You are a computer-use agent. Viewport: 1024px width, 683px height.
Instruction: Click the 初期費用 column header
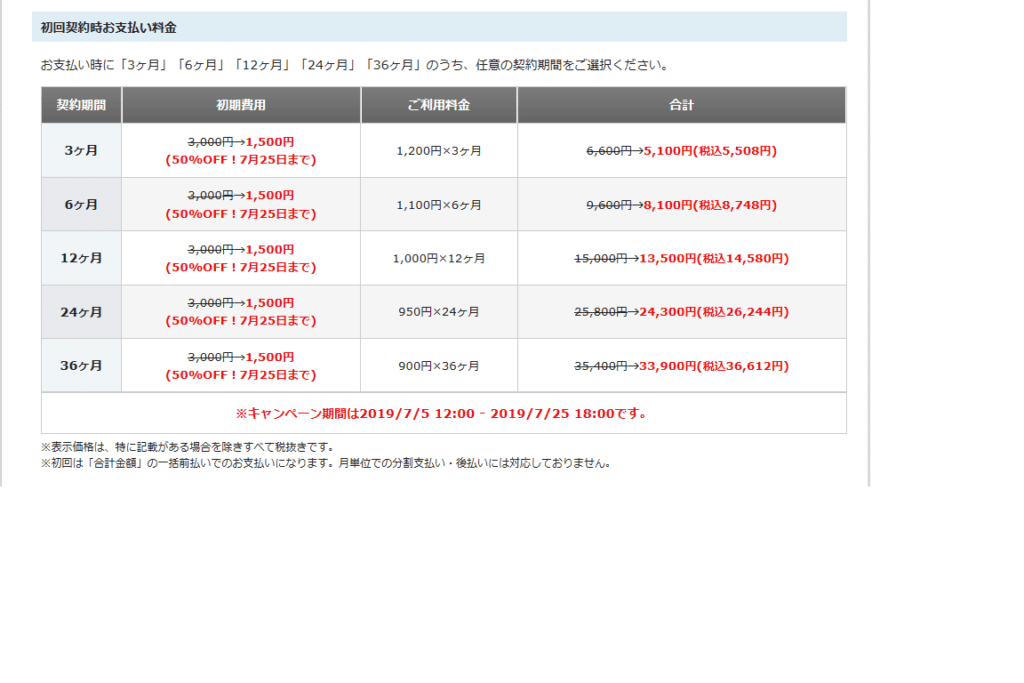point(241,105)
